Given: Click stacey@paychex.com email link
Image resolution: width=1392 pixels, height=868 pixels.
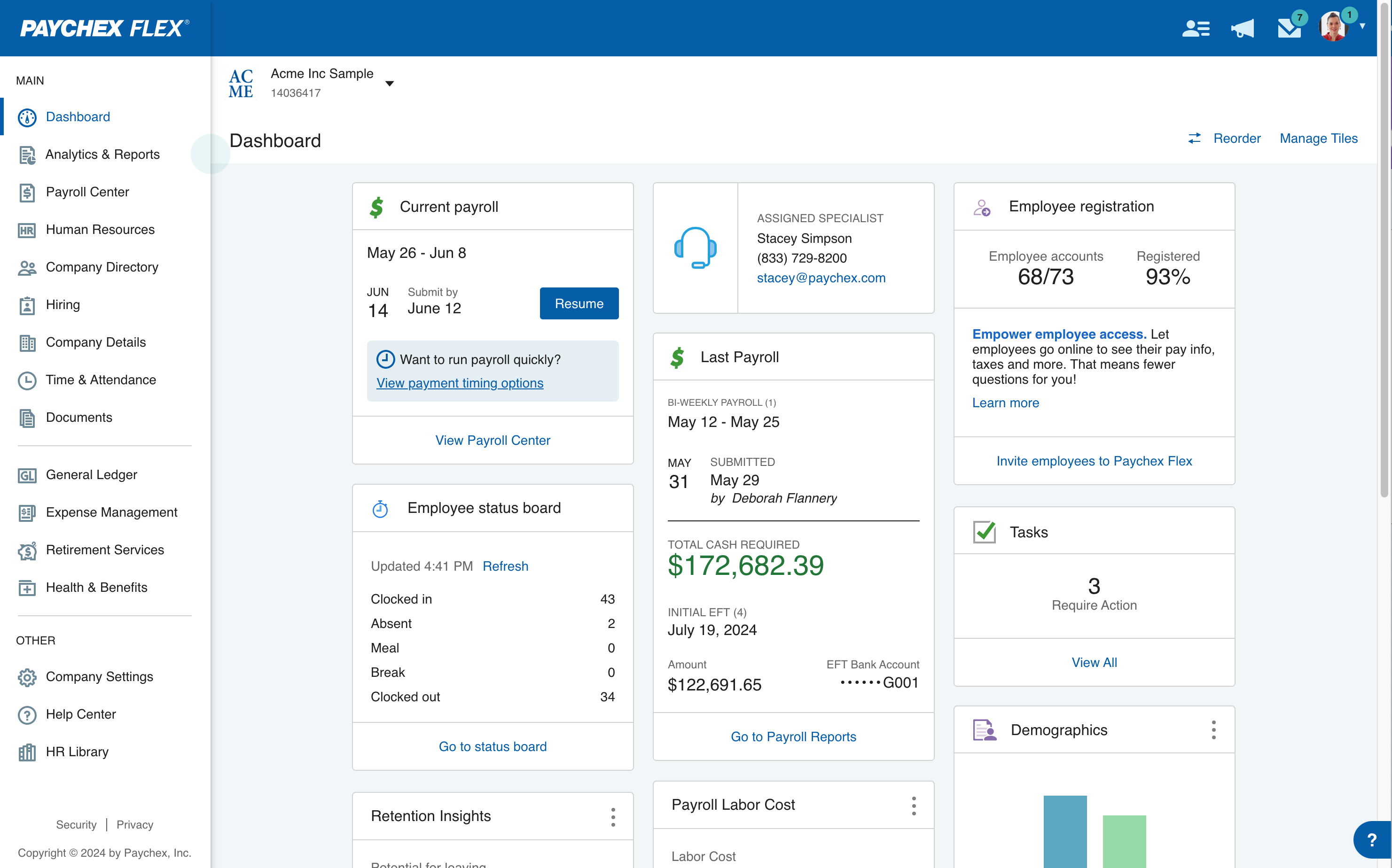Looking at the screenshot, I should pos(821,279).
